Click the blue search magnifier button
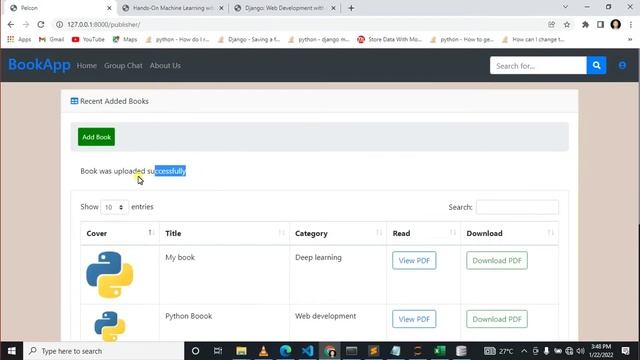Viewport: 640px width, 360px height. pyautogui.click(x=596, y=65)
